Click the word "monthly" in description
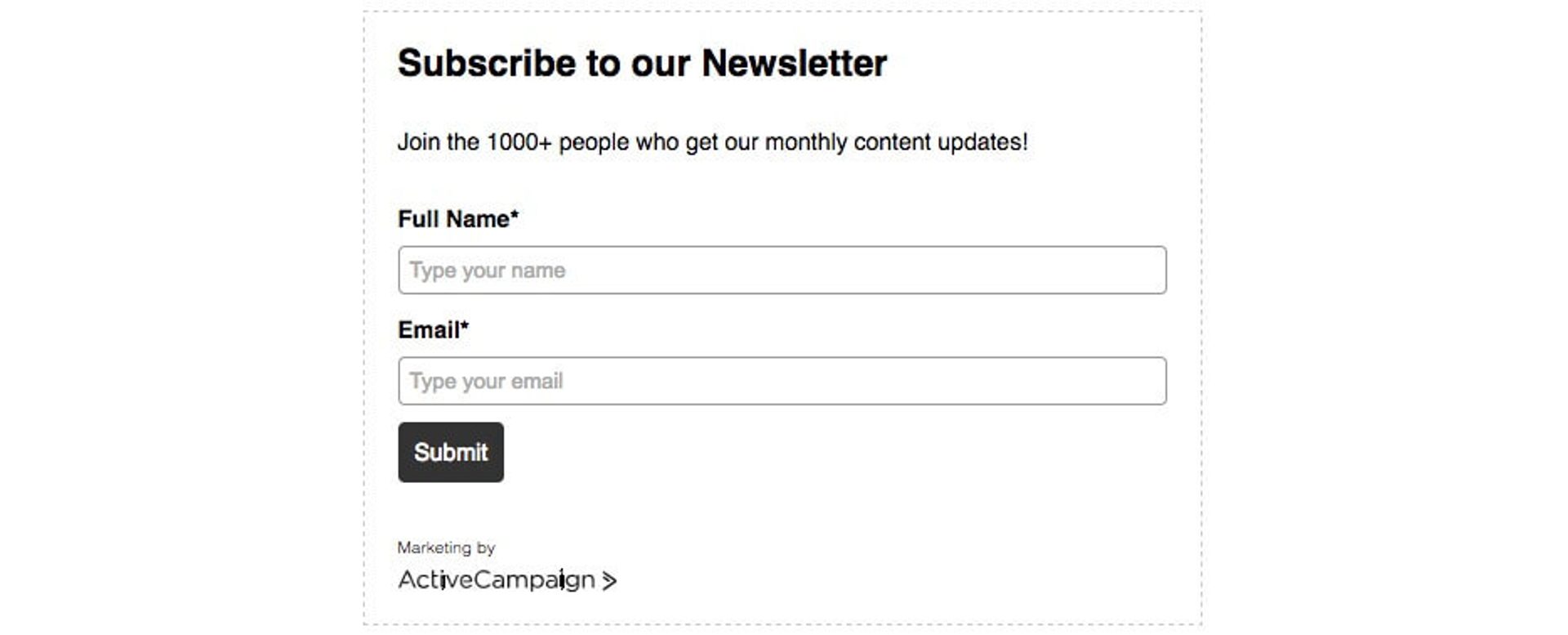This screenshot has height=635, width=1568. (x=805, y=142)
